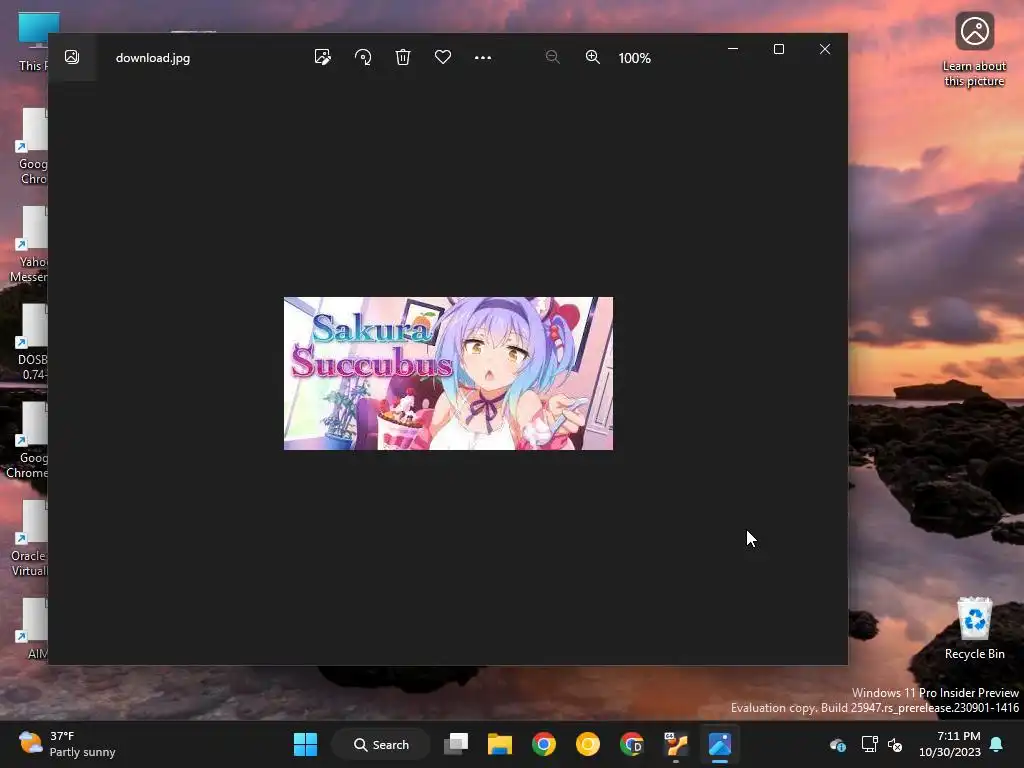Open the clock showing 7:11 PM

950,744
